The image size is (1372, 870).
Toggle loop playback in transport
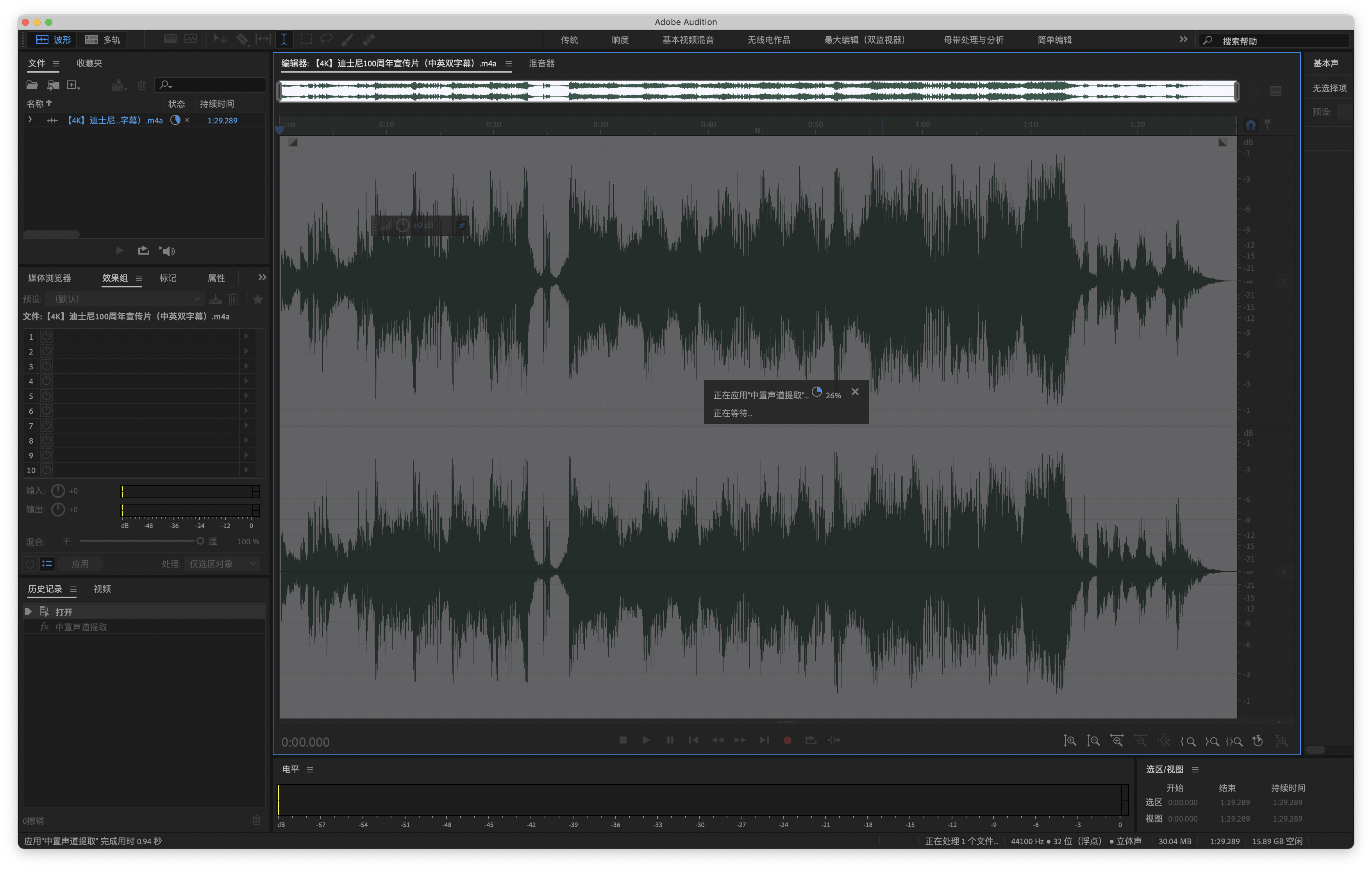point(811,740)
